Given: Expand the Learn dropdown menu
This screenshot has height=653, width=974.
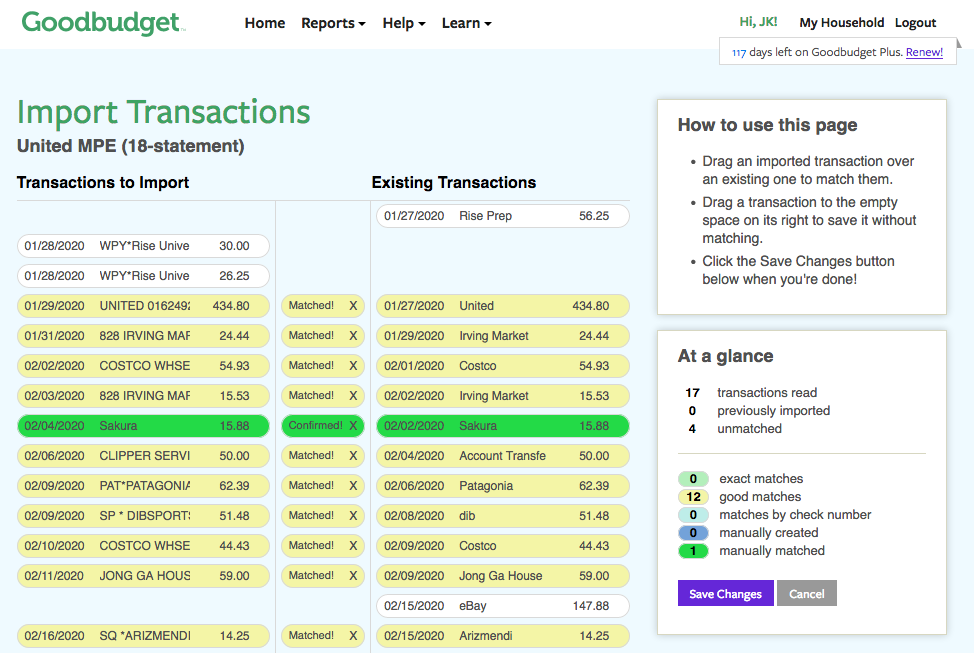Looking at the screenshot, I should tap(467, 23).
